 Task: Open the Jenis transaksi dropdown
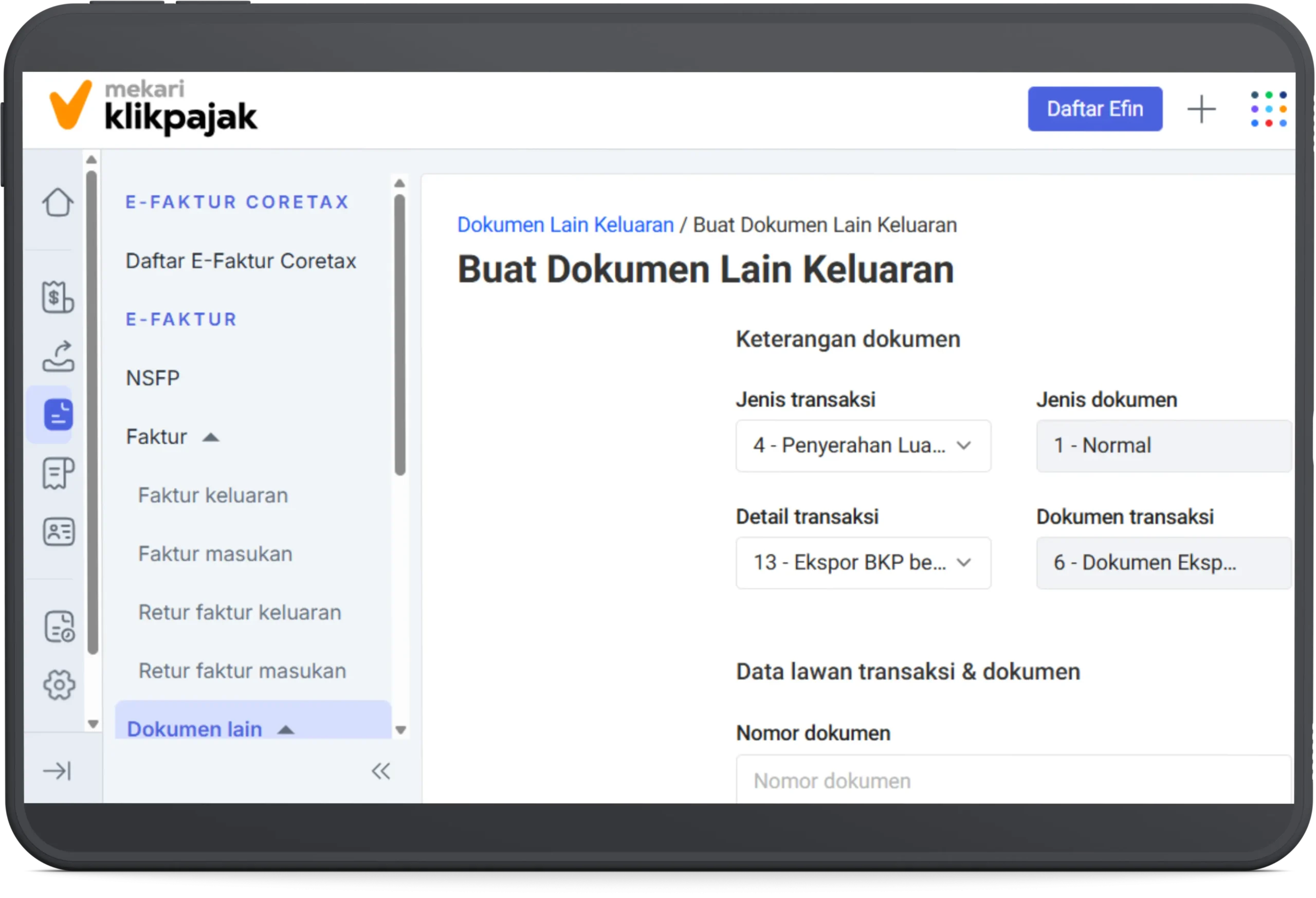tap(863, 446)
